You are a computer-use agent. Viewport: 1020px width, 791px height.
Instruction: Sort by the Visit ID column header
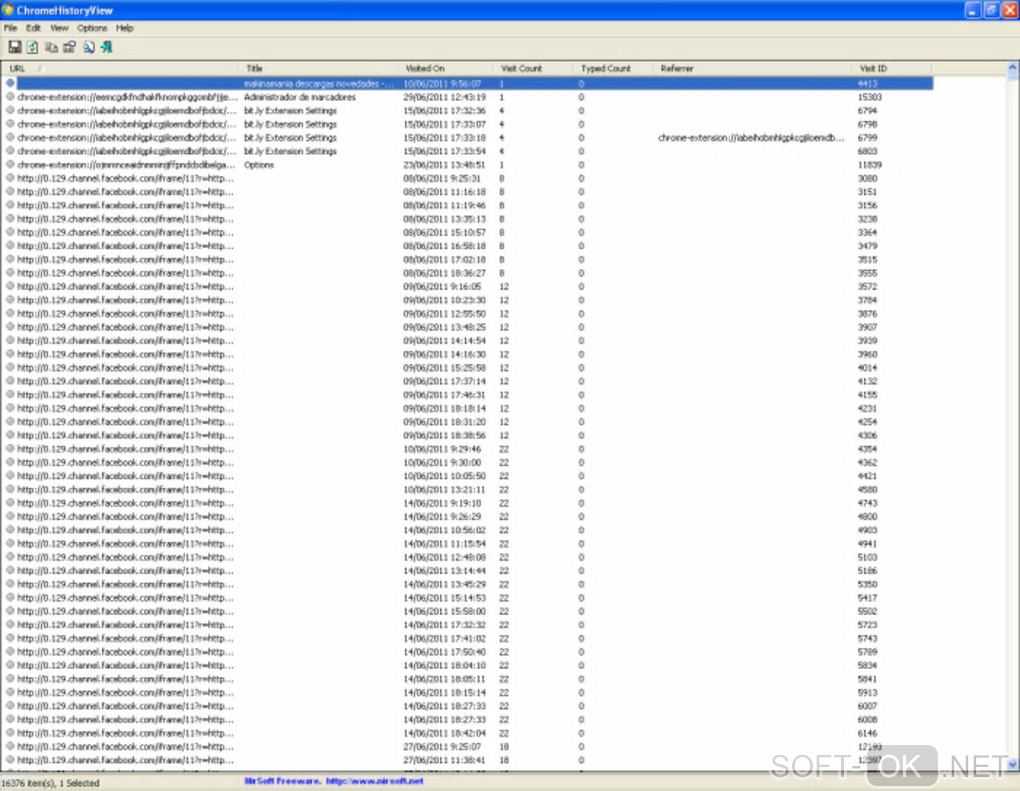coord(891,68)
